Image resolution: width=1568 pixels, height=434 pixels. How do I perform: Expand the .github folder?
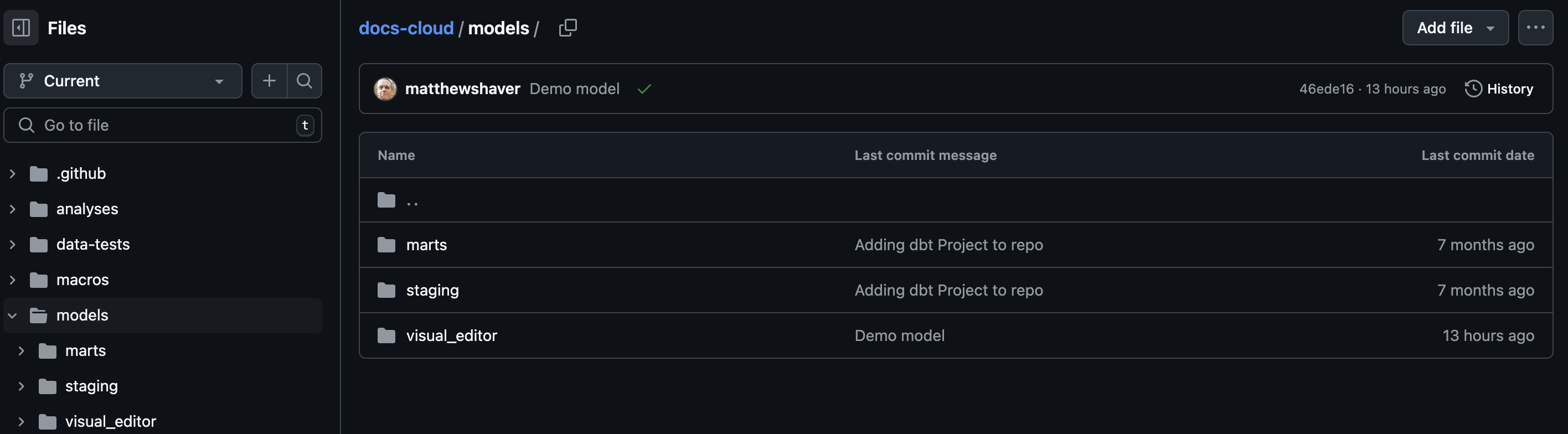(x=13, y=173)
